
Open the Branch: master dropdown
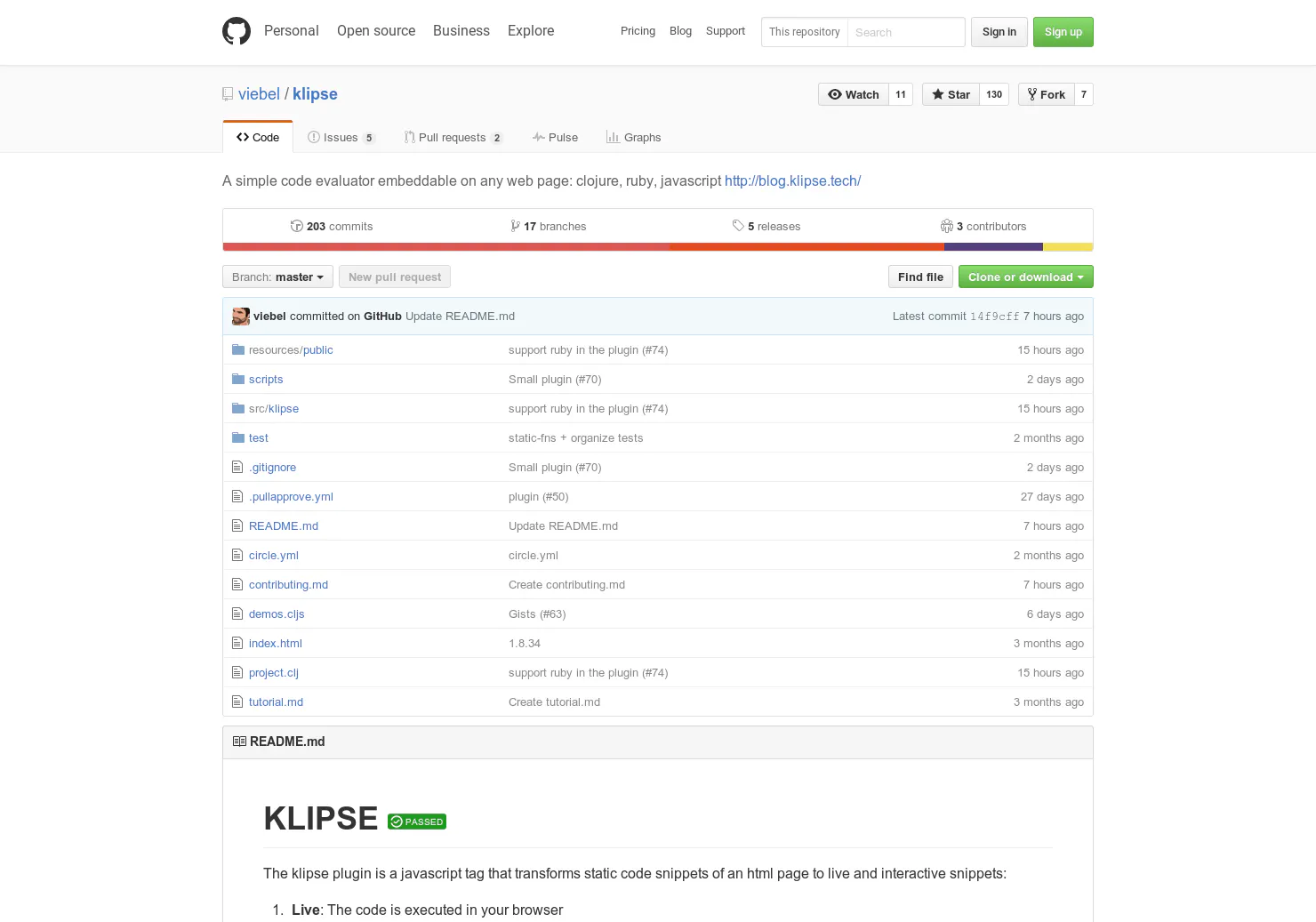point(277,277)
